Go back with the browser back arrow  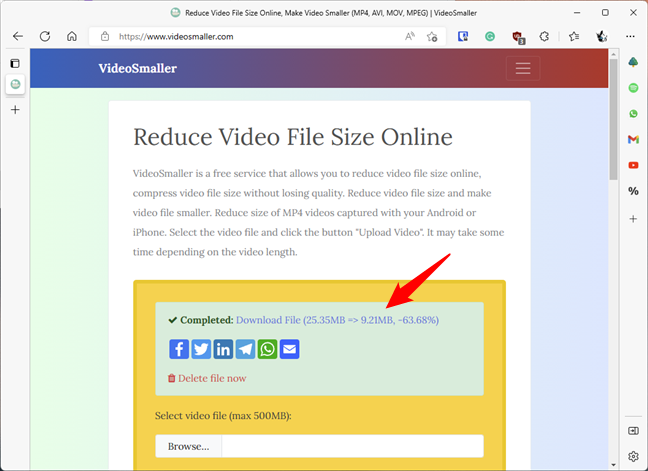pyautogui.click(x=18, y=36)
